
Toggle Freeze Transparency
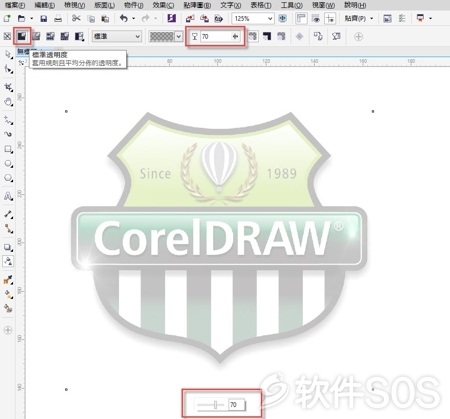click(299, 36)
